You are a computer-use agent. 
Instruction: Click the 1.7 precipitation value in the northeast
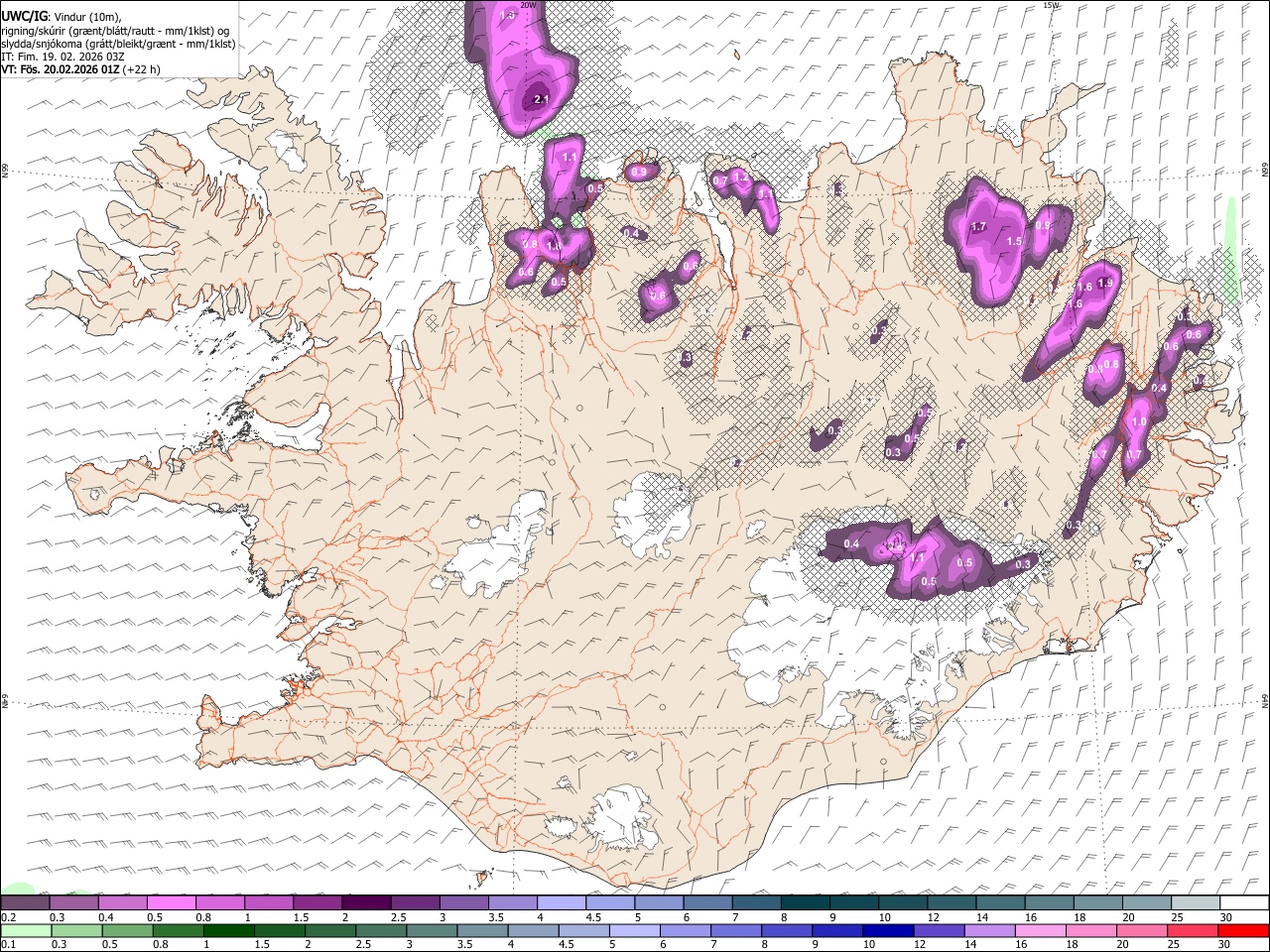click(978, 227)
